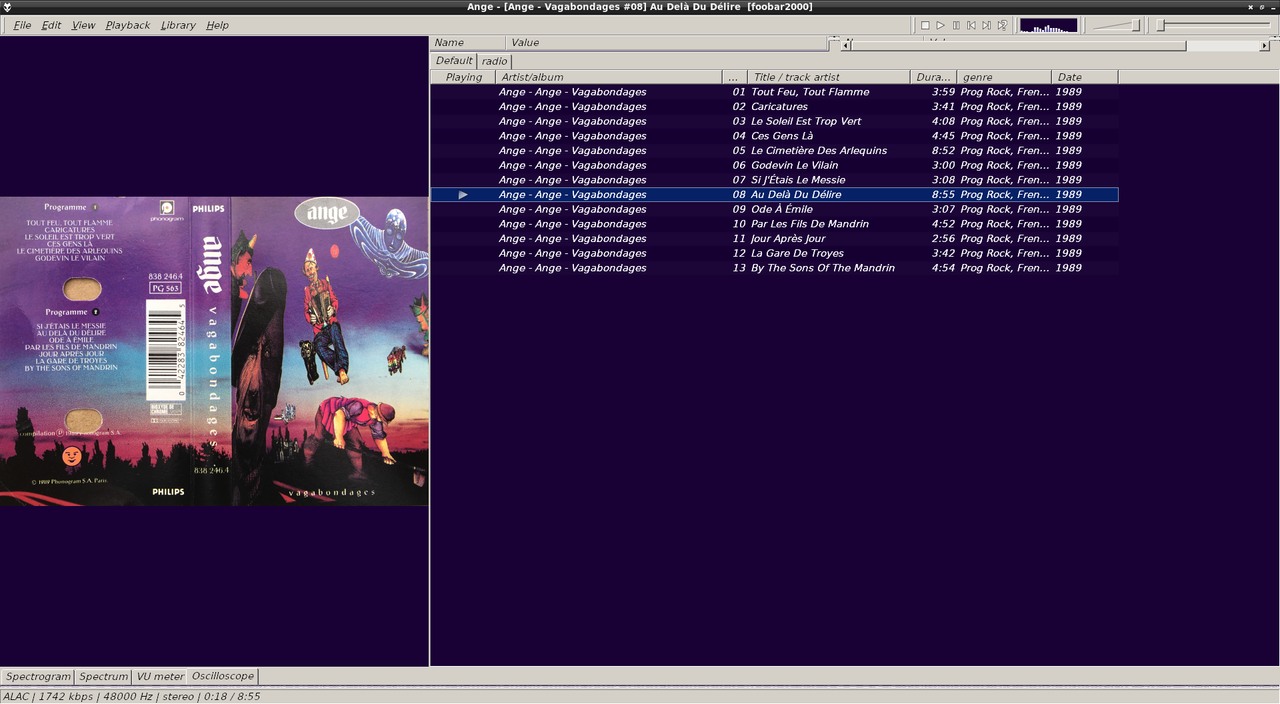Click the window menu icon in title bar

7,7
